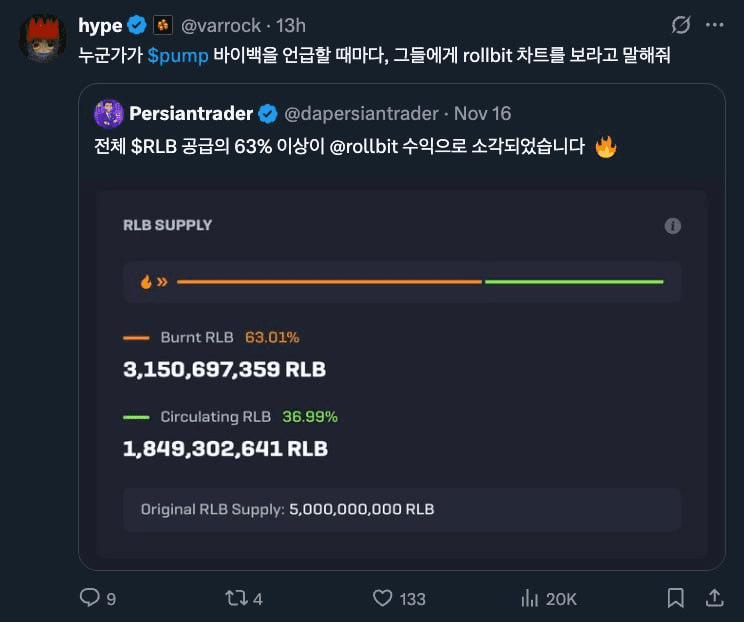Image resolution: width=744 pixels, height=622 pixels.
Task: Click the flame burn icon in the supply bar
Action: click(x=146, y=282)
